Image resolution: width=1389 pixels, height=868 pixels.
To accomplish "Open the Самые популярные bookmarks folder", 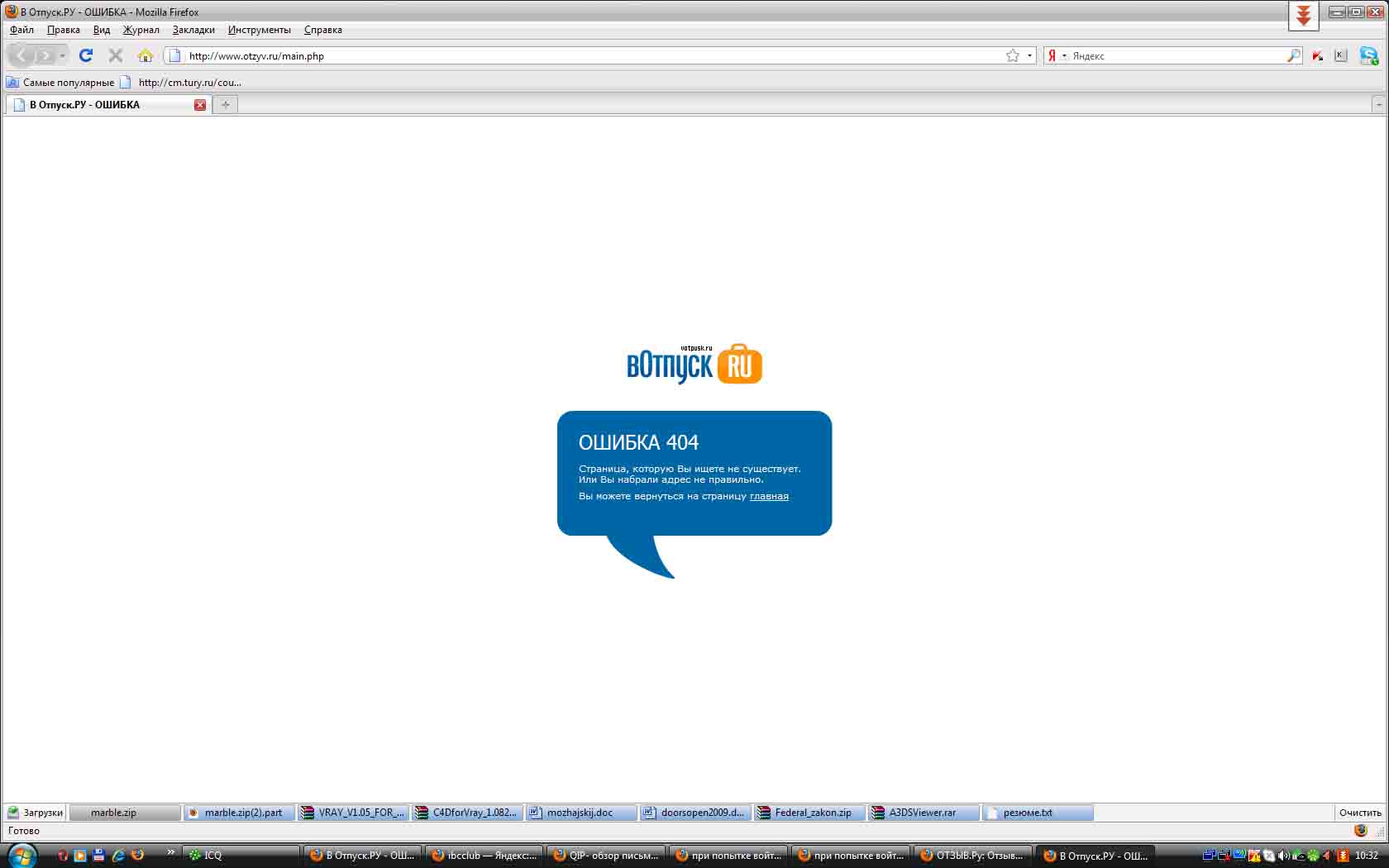I will coord(60,83).
